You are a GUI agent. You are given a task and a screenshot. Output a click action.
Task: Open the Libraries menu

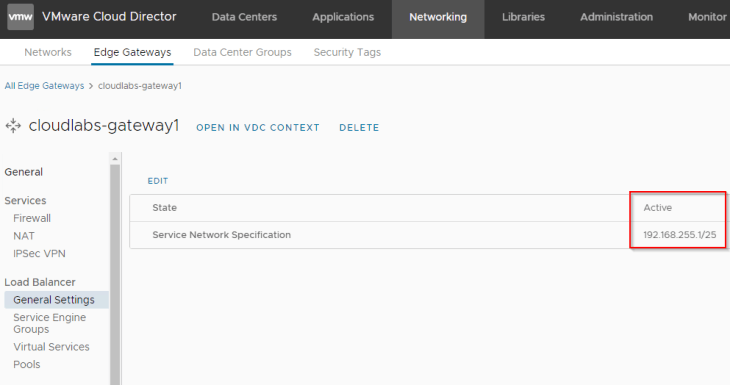[523, 17]
